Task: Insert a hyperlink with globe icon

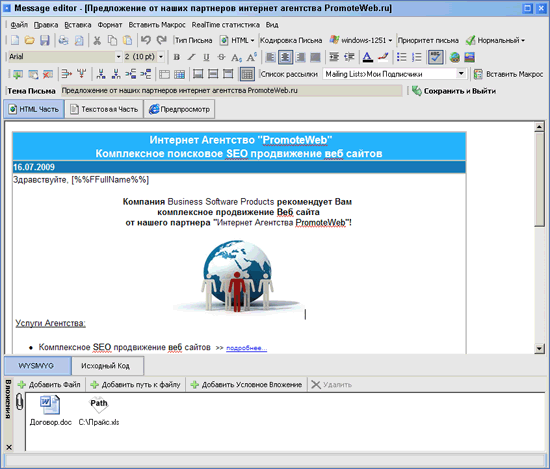Action: coord(455,57)
